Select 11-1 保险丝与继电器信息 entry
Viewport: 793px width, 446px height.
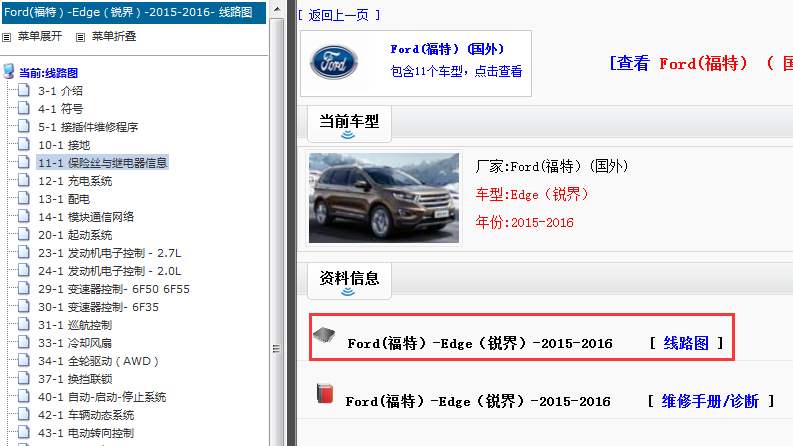(x=102, y=163)
